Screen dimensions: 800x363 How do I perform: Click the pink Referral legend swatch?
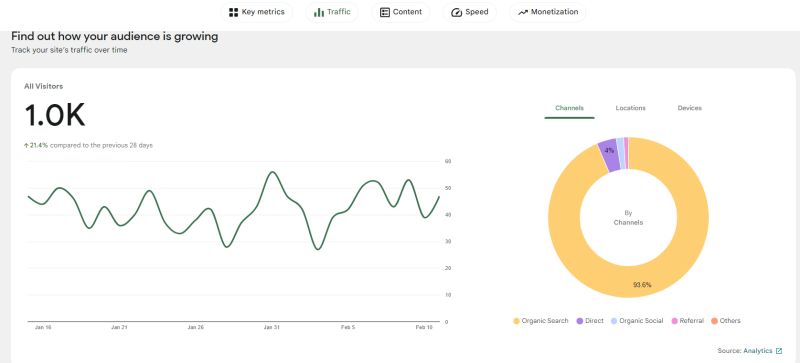coord(674,321)
